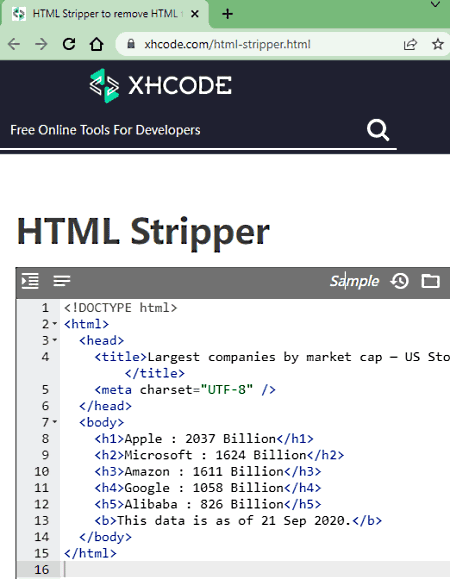Screen dimensions: 450x579
Task: Click the closing </body> tag line
Action: pos(105,537)
